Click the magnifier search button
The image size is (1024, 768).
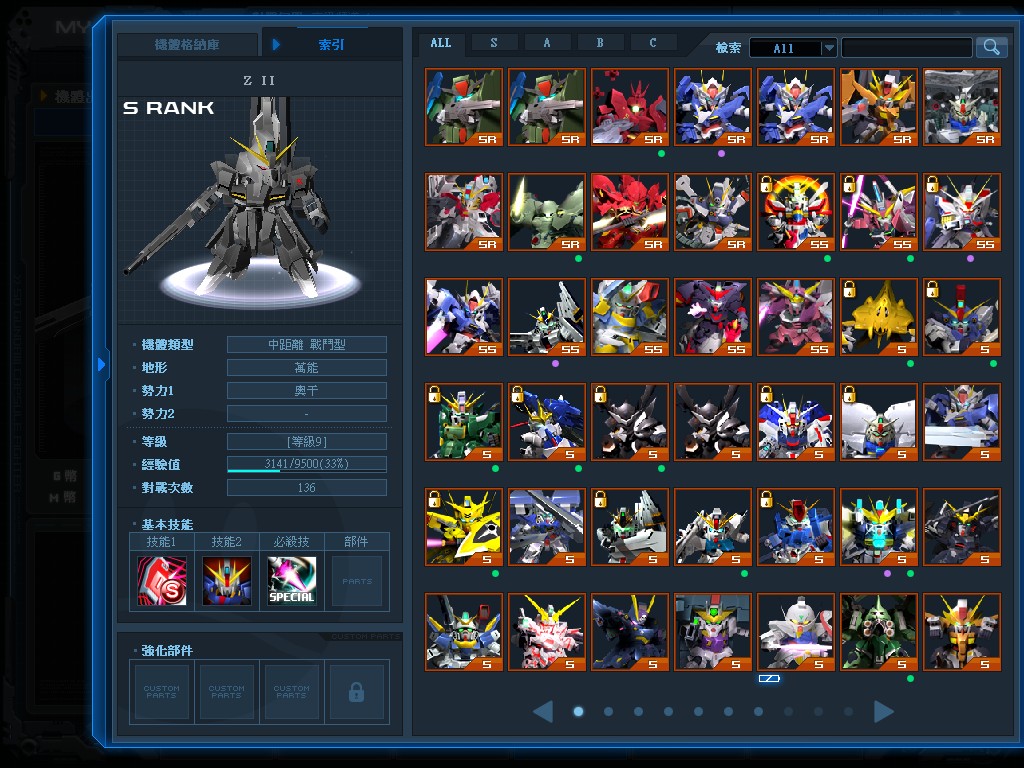(x=991, y=47)
